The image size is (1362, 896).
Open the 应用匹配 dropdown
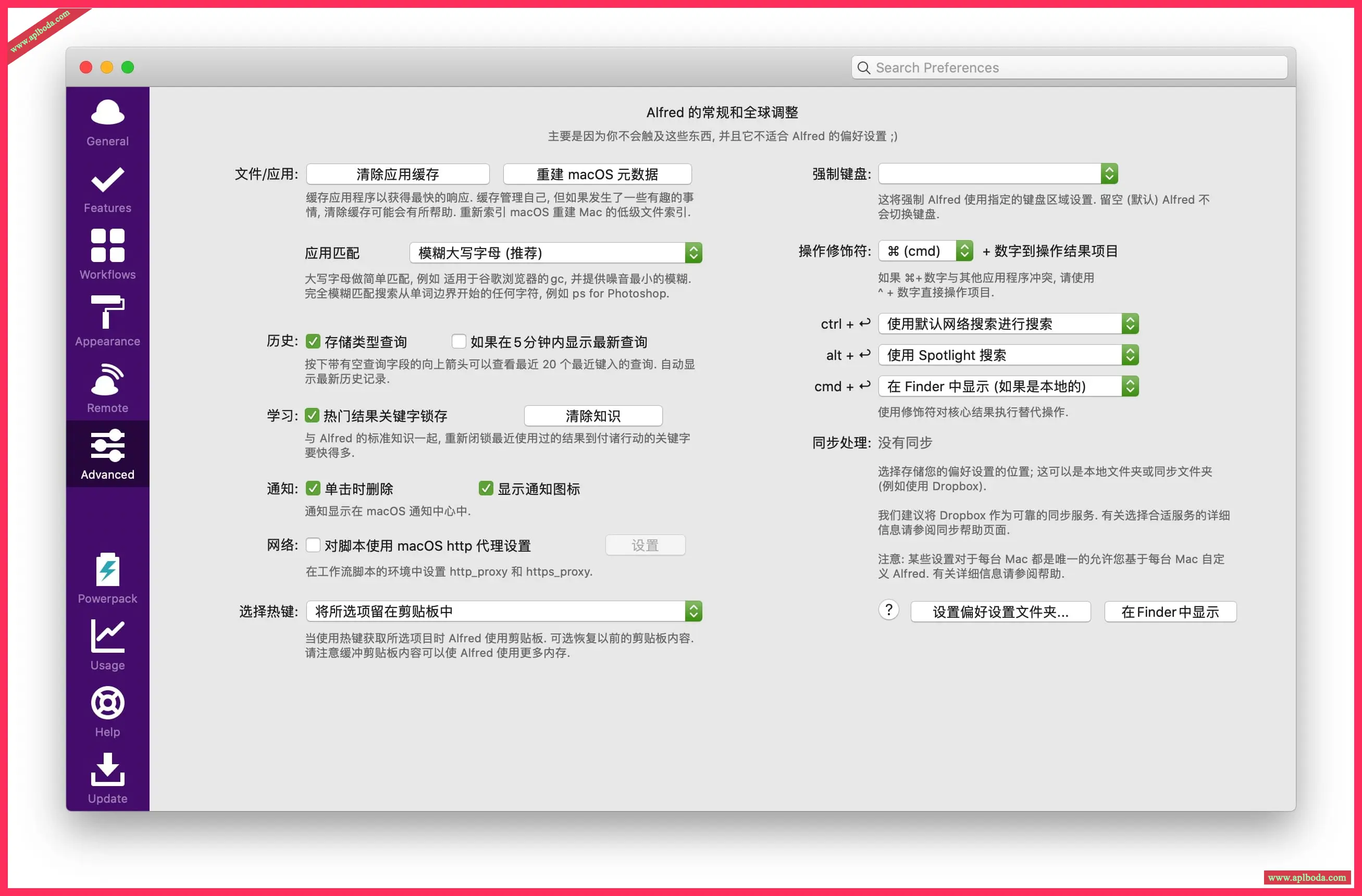tap(555, 253)
